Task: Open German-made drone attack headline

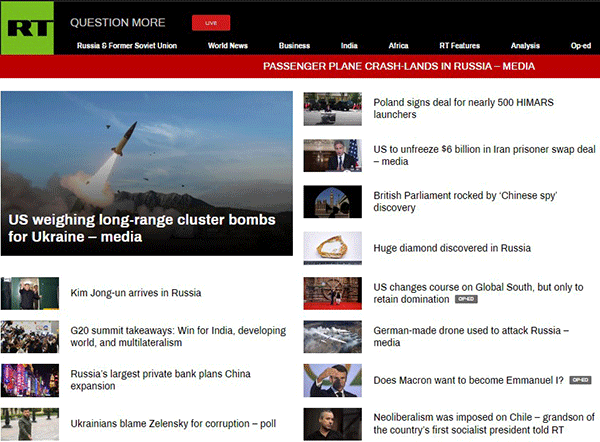Action: (471, 336)
